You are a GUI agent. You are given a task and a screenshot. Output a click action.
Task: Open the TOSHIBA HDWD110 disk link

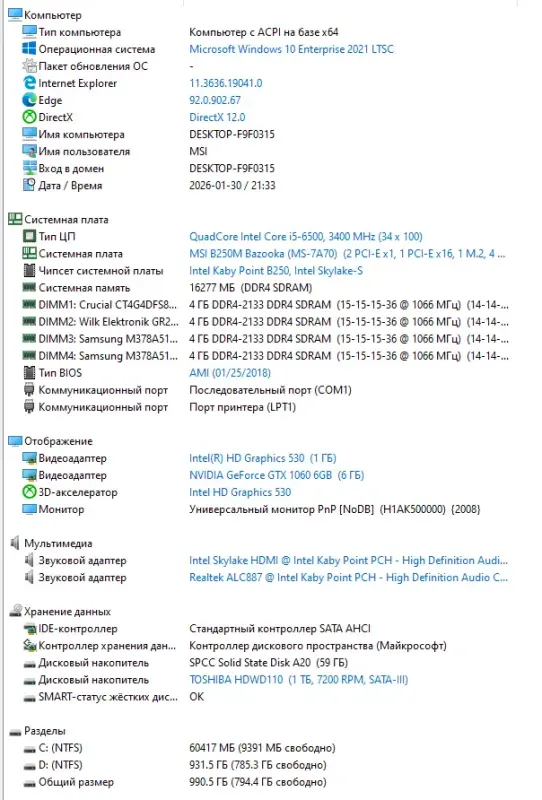point(299,680)
